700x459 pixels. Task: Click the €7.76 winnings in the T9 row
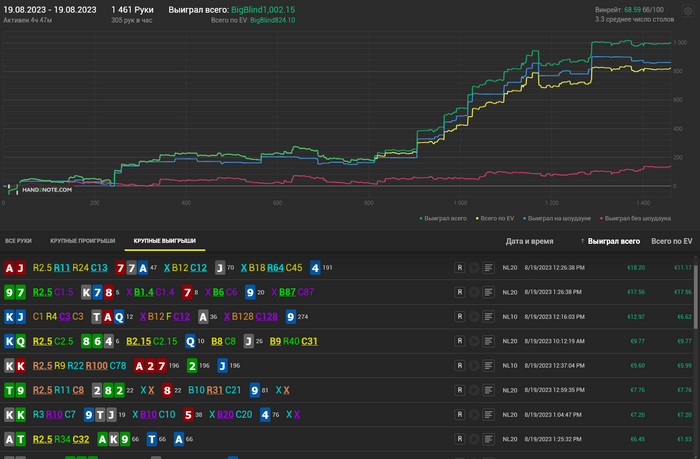click(x=638, y=390)
